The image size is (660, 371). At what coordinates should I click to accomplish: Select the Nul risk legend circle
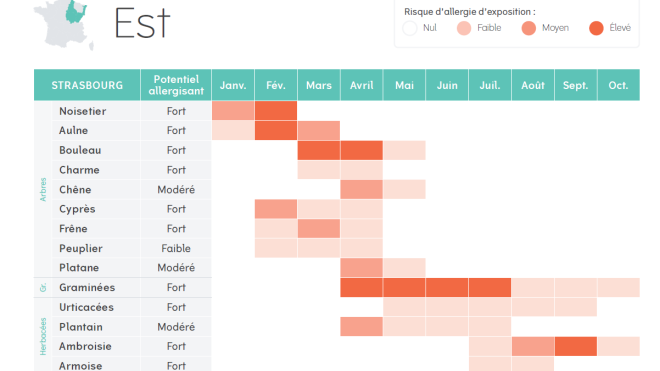click(x=410, y=28)
